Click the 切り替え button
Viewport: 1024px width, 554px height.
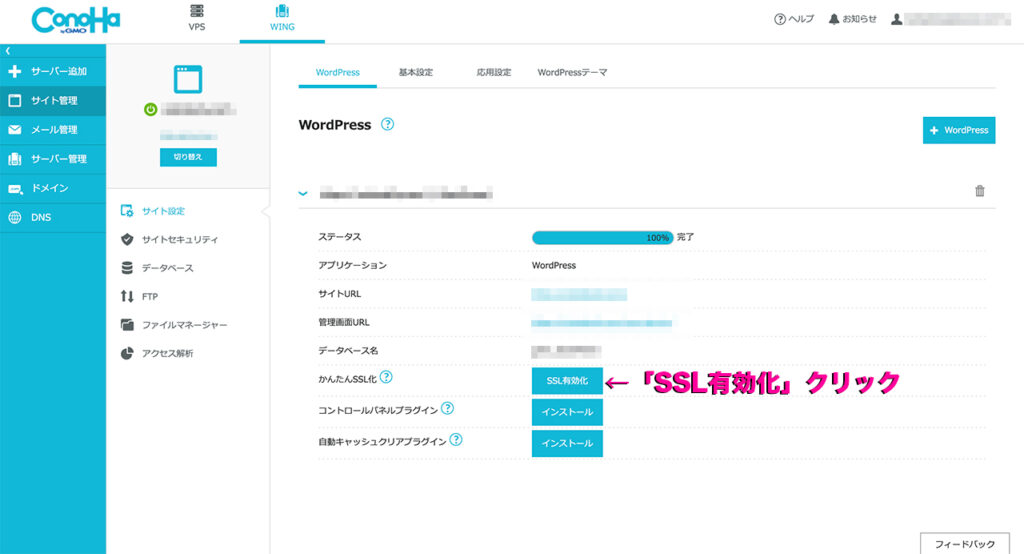point(188,157)
